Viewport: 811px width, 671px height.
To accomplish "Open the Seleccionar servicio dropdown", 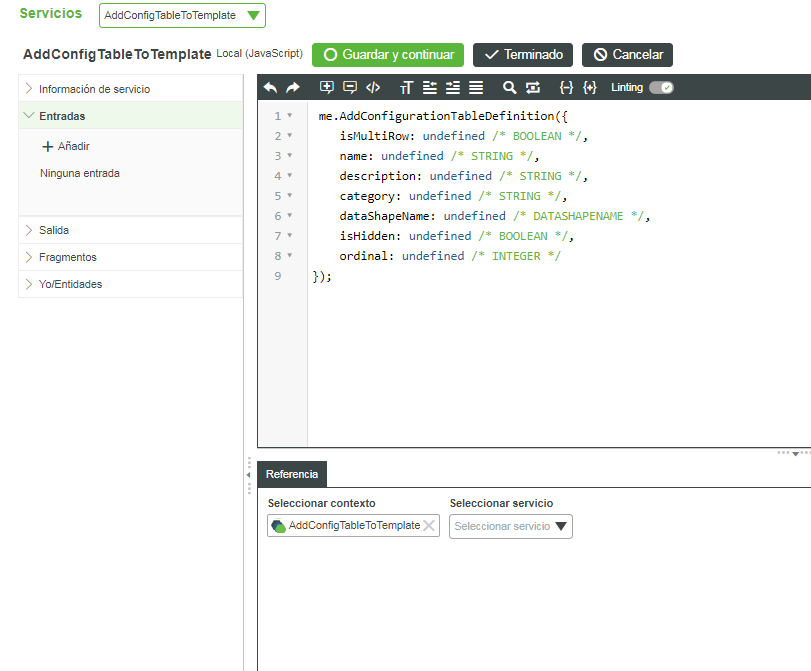I will point(511,526).
